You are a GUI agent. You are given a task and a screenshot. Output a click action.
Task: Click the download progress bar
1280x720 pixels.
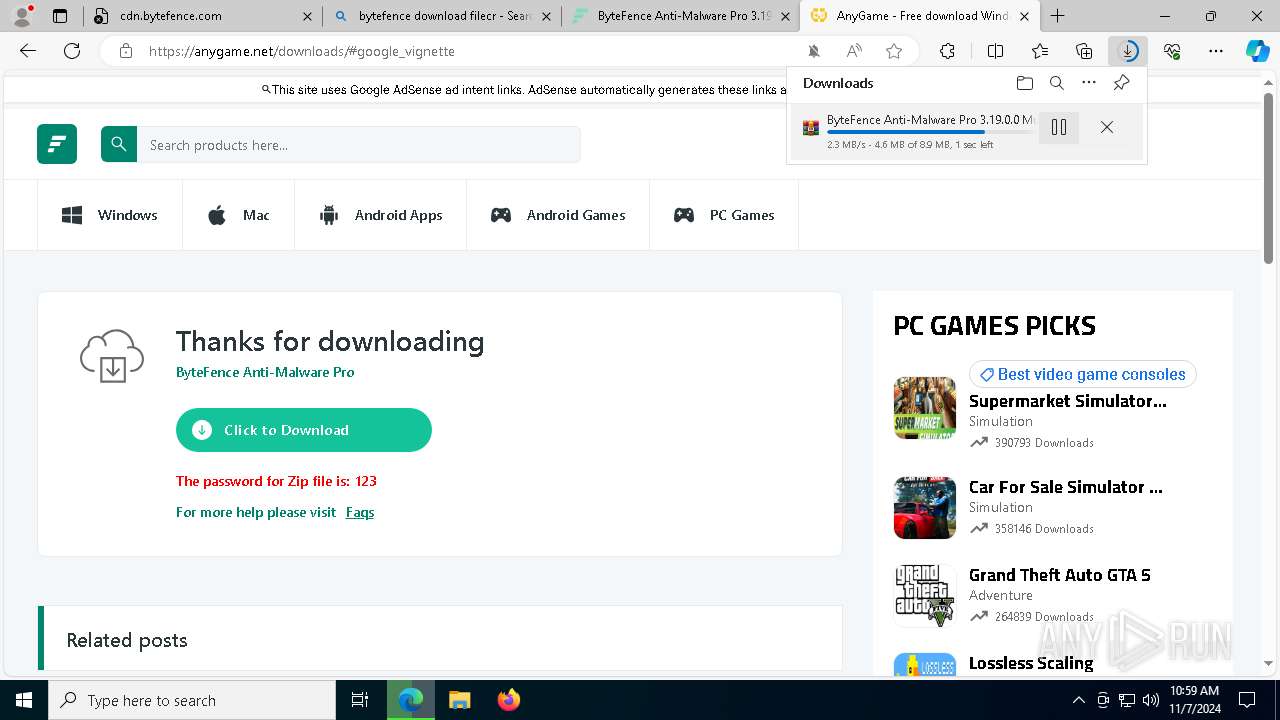click(x=930, y=132)
